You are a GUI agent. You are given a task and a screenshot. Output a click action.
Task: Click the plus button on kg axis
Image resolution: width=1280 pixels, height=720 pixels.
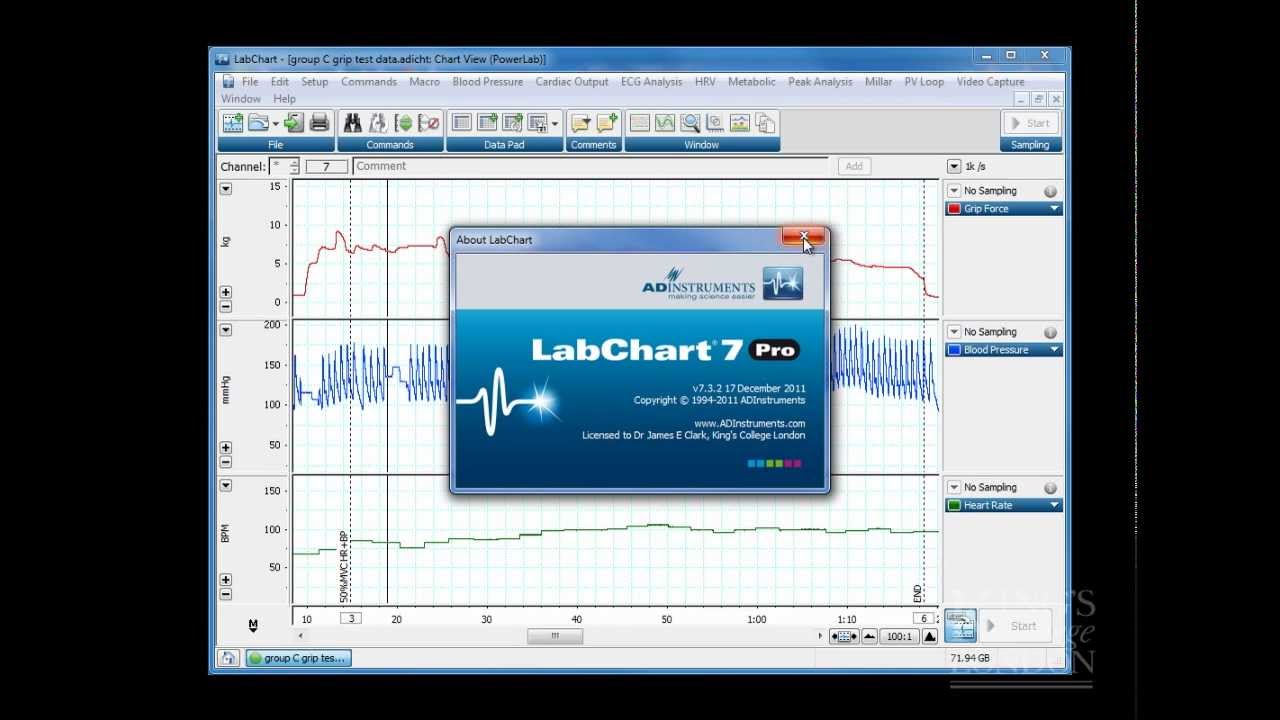(x=226, y=293)
